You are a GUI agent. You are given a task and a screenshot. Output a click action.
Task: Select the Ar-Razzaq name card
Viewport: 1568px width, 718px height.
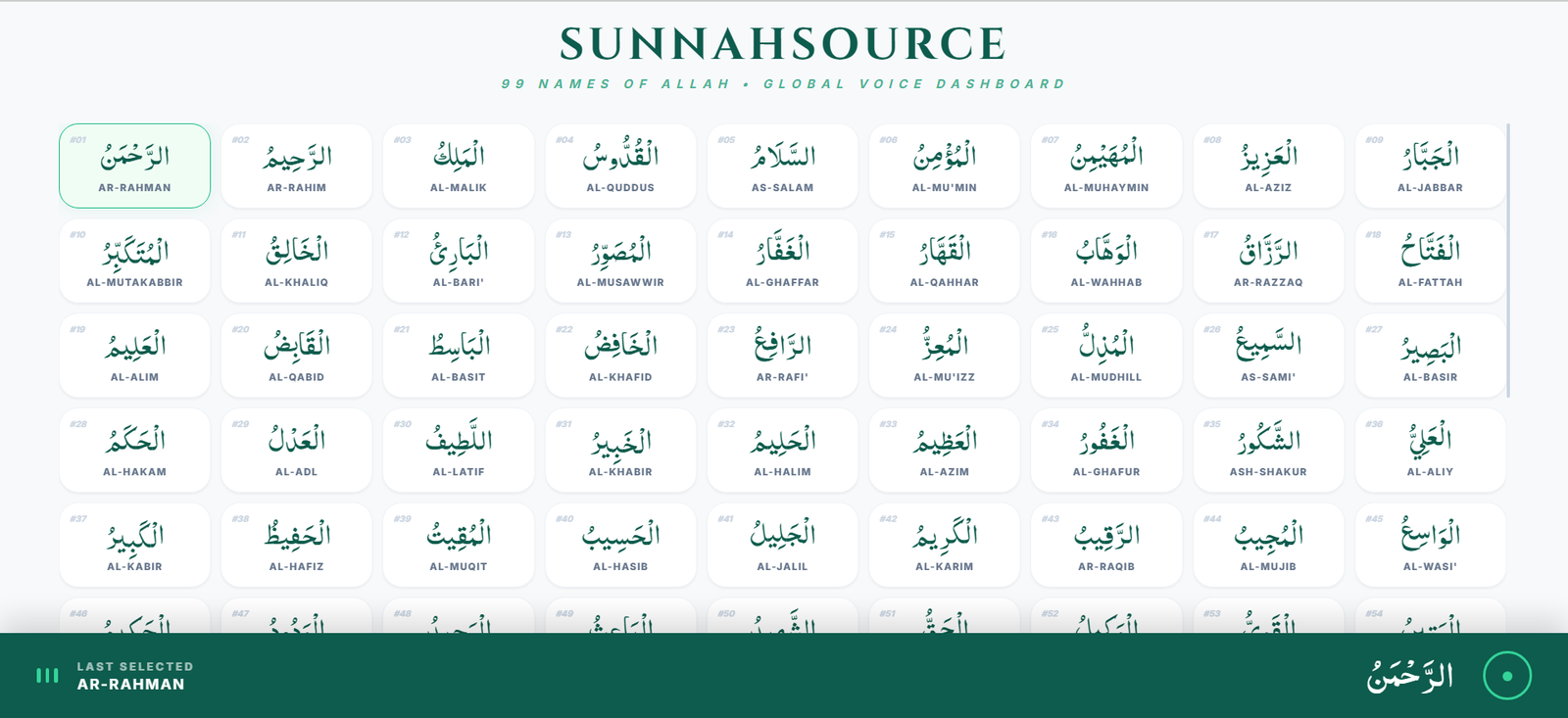1268,261
